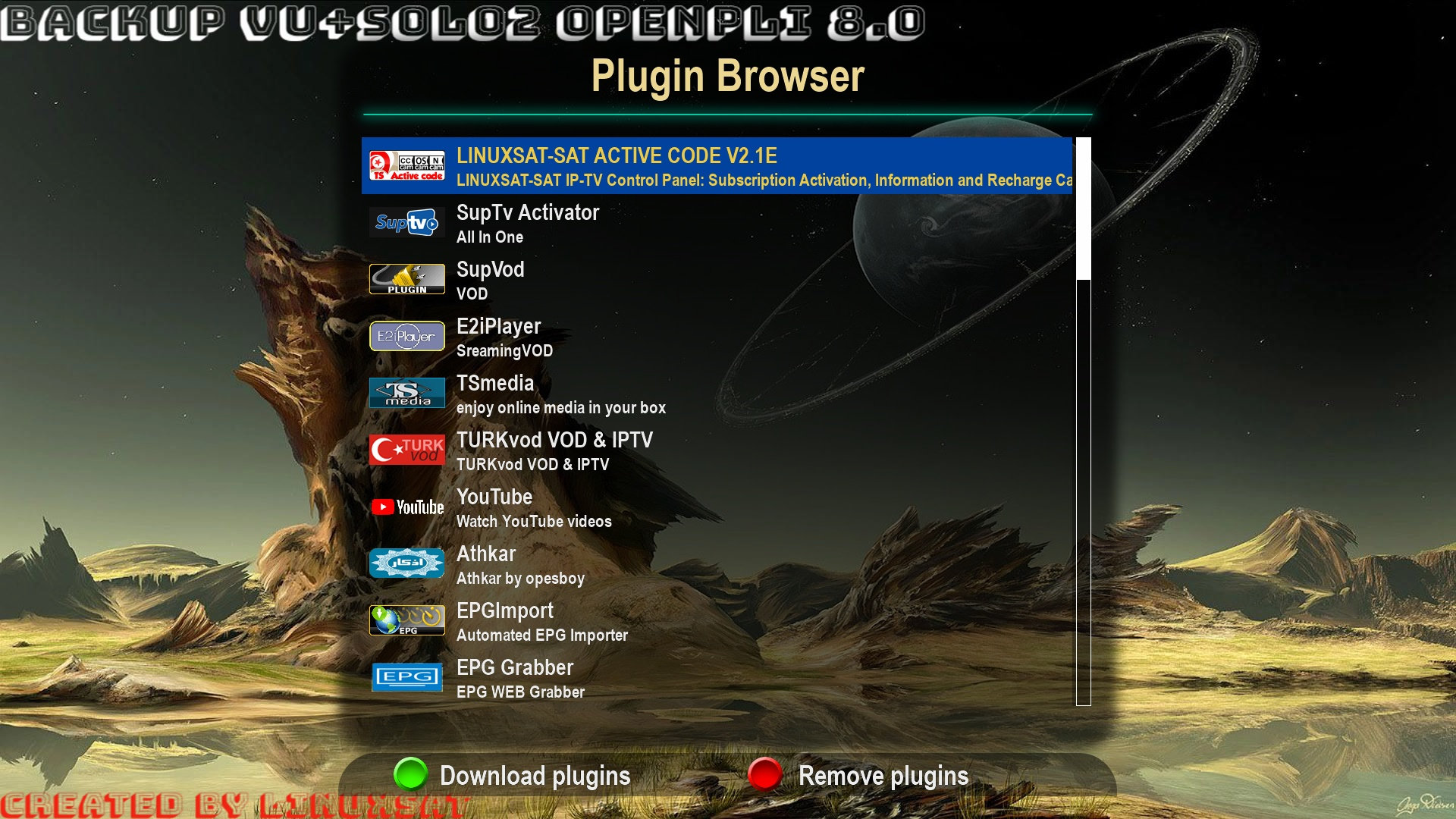Click the LINUXSAT-SAT IP-TV Control Panel description

pos(764,180)
